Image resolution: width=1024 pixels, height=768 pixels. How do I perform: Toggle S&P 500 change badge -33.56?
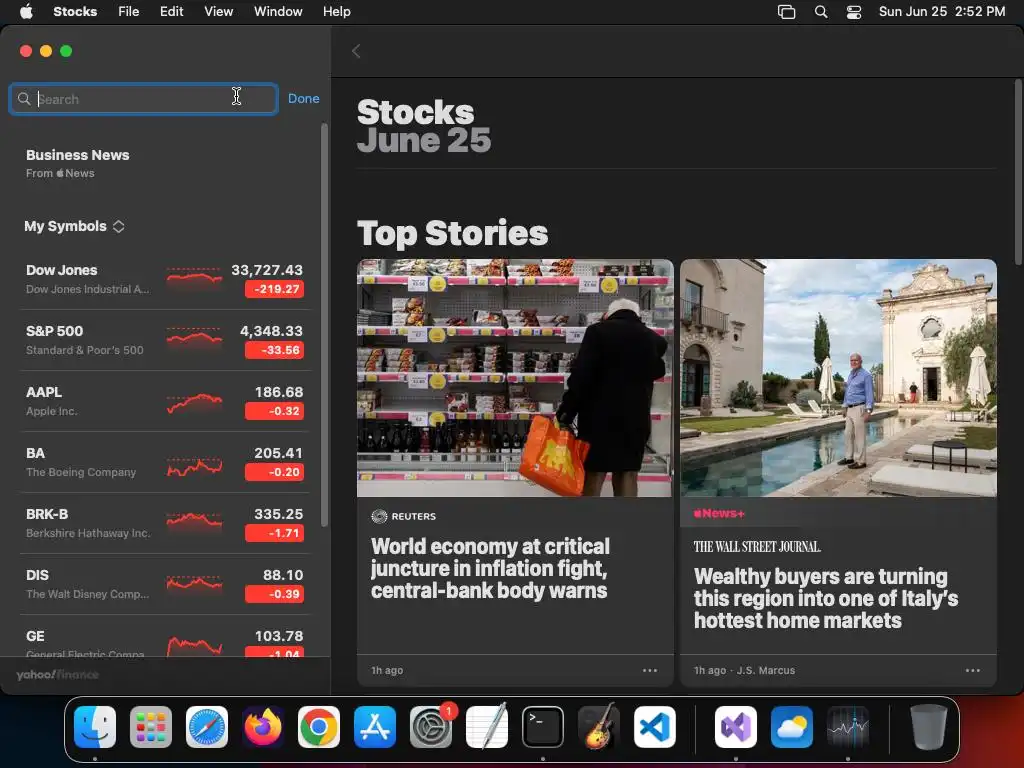[274, 350]
